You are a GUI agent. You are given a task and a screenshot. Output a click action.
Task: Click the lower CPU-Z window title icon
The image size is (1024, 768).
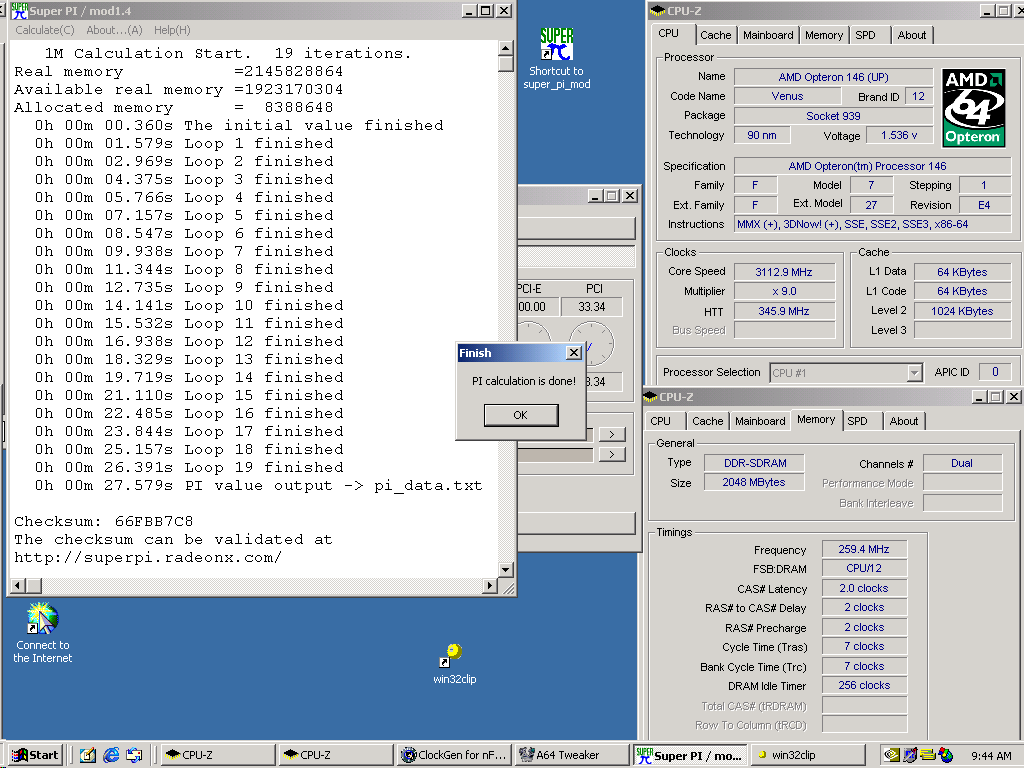[650, 396]
